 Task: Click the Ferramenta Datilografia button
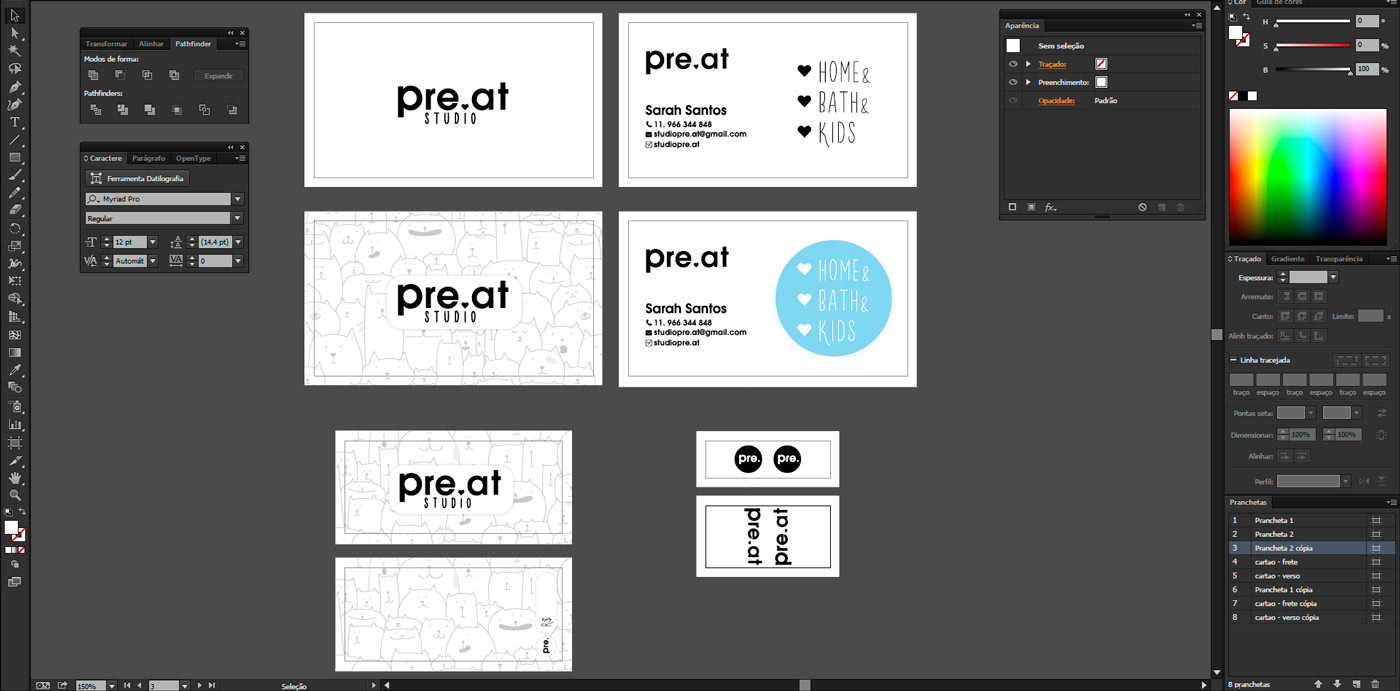coord(137,178)
